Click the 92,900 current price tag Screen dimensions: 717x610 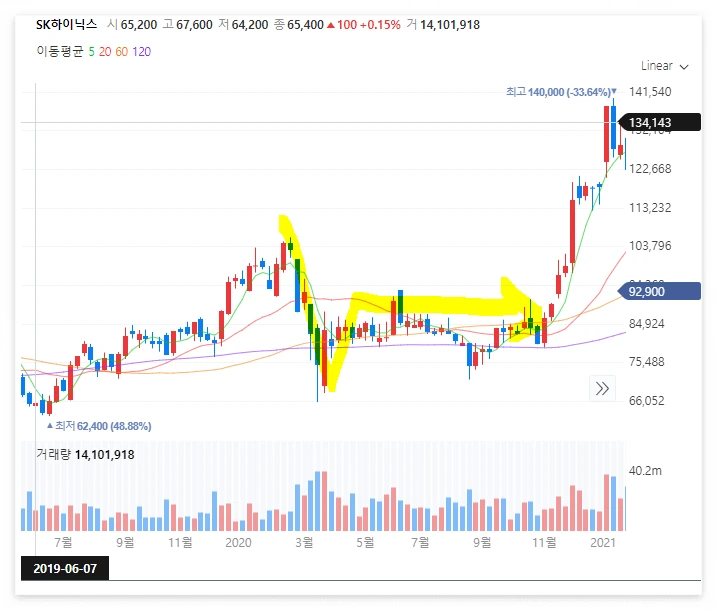[x=659, y=291]
